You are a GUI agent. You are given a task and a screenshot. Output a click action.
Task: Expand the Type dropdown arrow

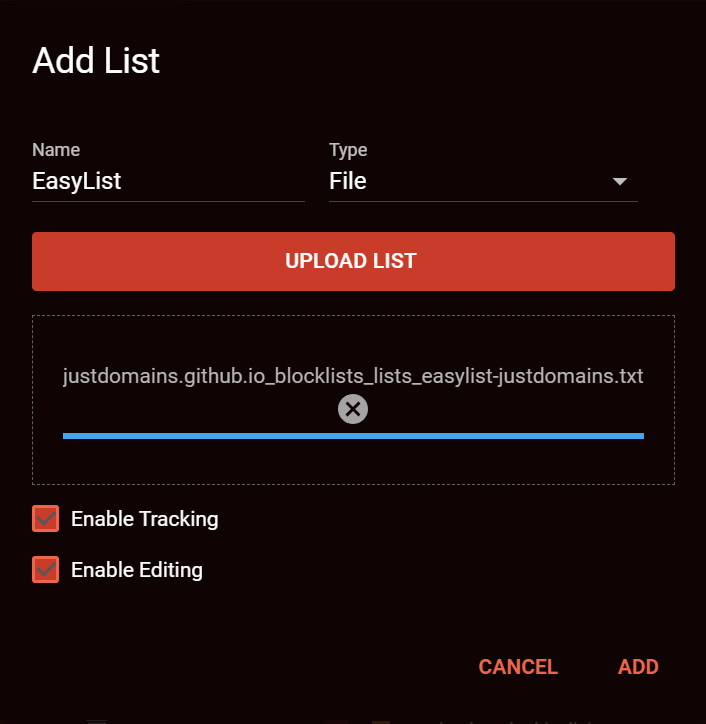pyautogui.click(x=620, y=181)
